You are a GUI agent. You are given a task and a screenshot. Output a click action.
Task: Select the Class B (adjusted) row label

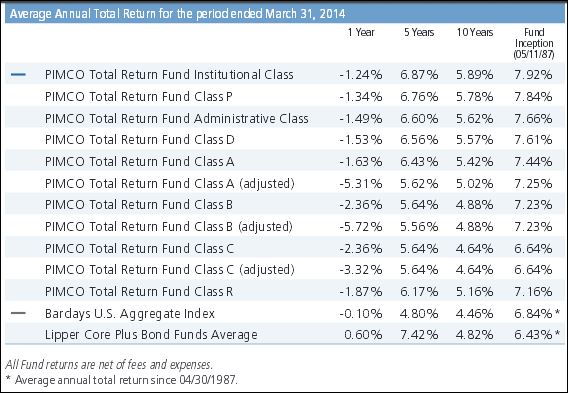tap(169, 226)
